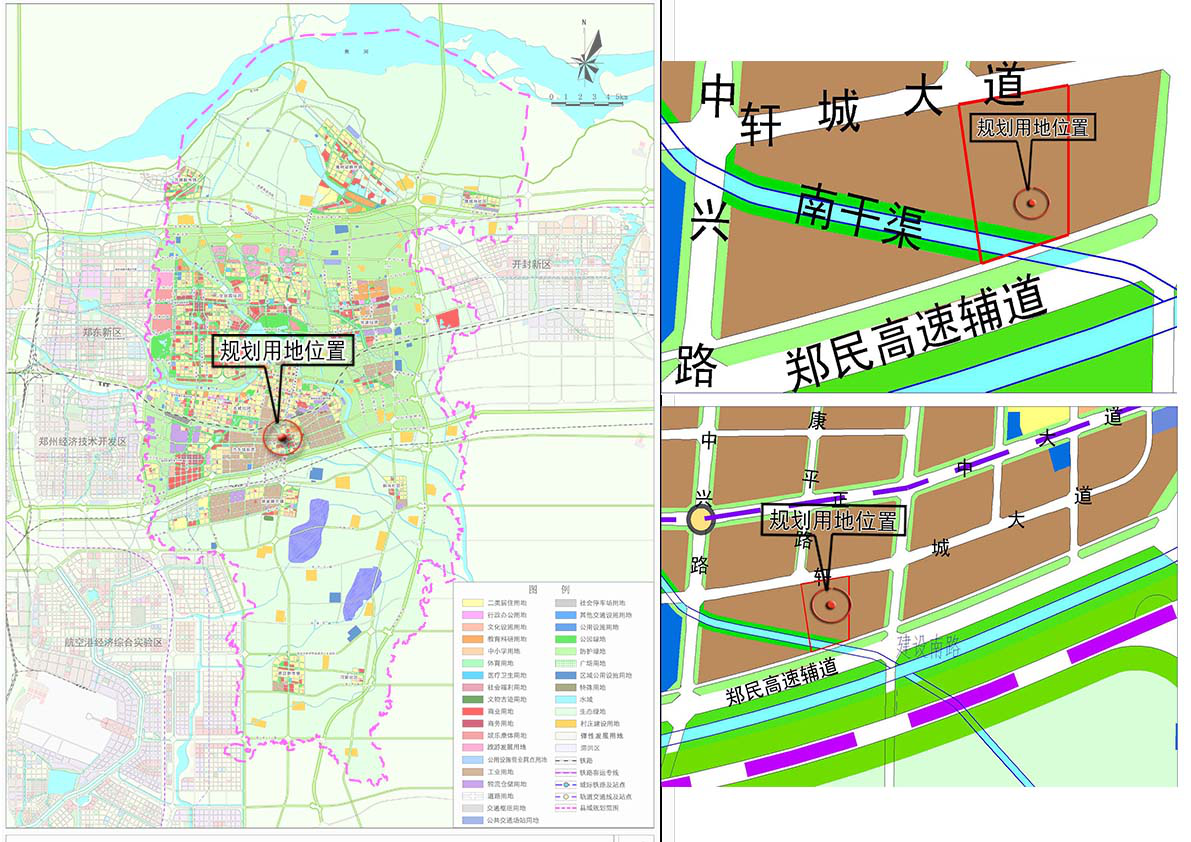Select the 工业用地 brown legend swatch
Viewport: 1191px width, 842px height.
tap(473, 773)
